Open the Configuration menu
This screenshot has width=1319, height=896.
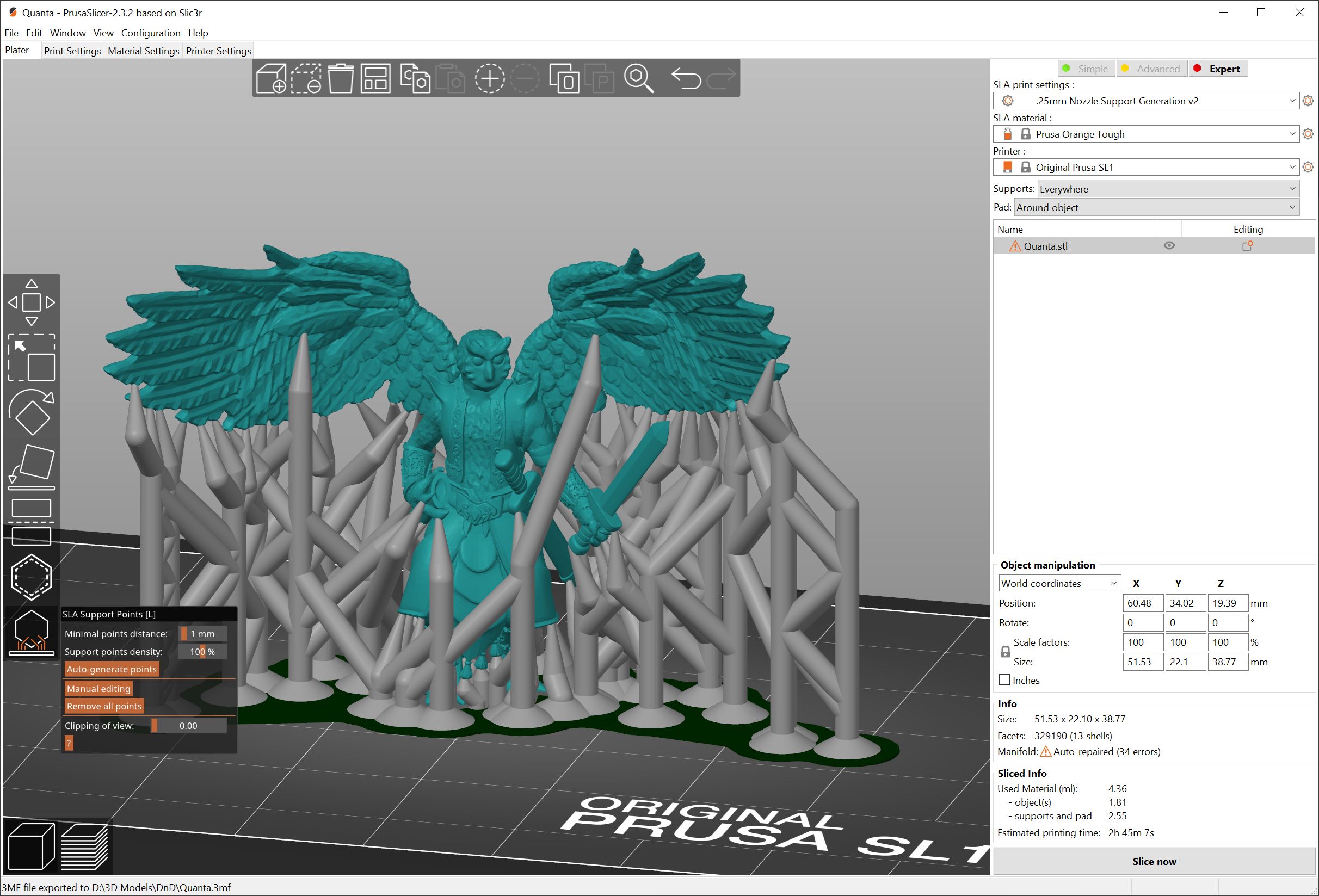pos(150,33)
